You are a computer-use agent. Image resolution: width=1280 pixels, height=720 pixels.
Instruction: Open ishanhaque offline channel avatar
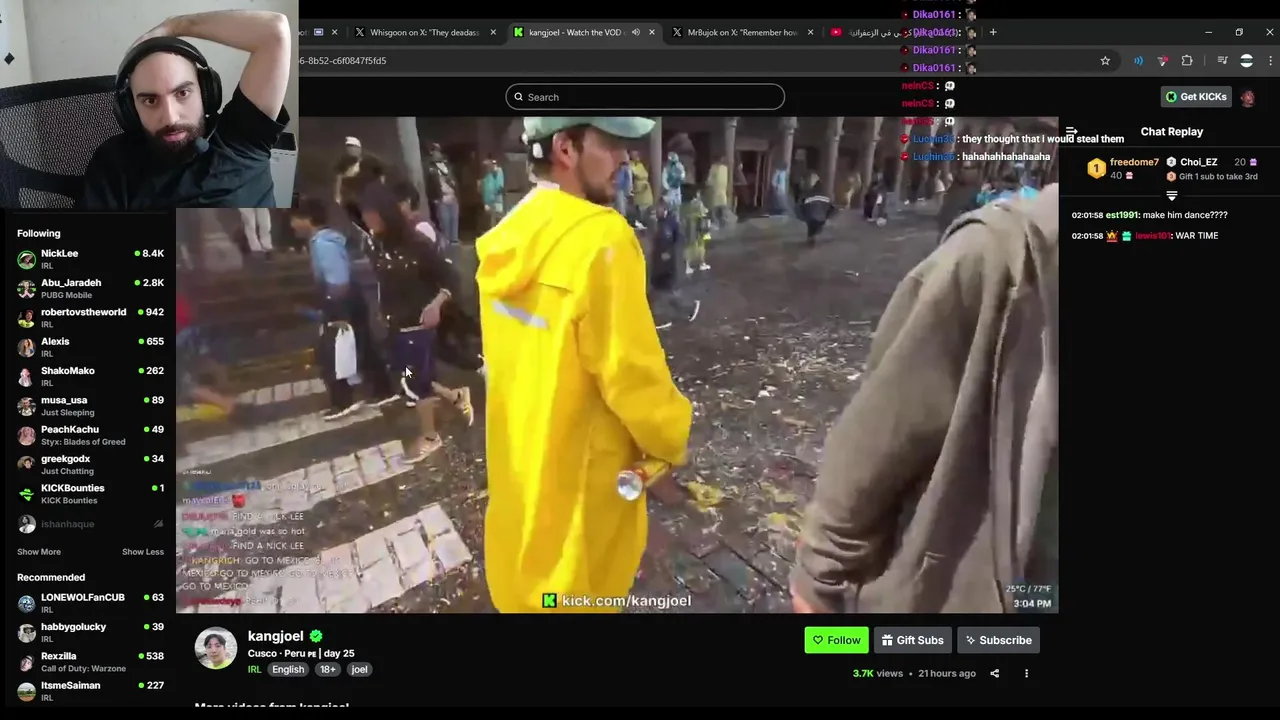pyautogui.click(x=27, y=524)
